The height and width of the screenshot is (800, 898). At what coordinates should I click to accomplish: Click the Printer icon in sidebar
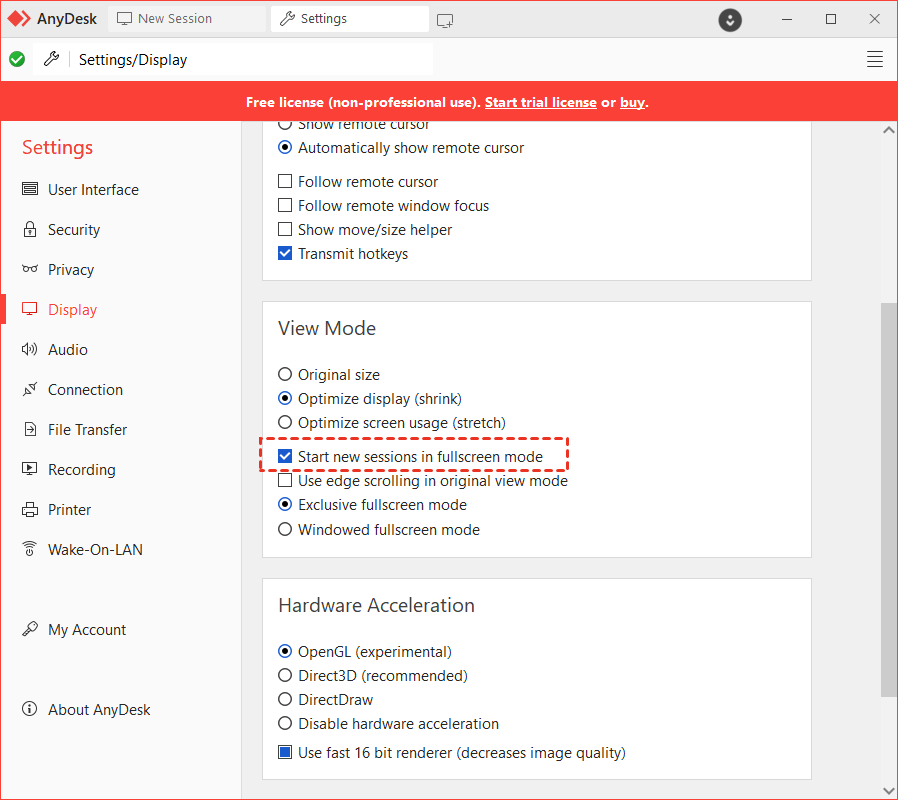(x=30, y=510)
